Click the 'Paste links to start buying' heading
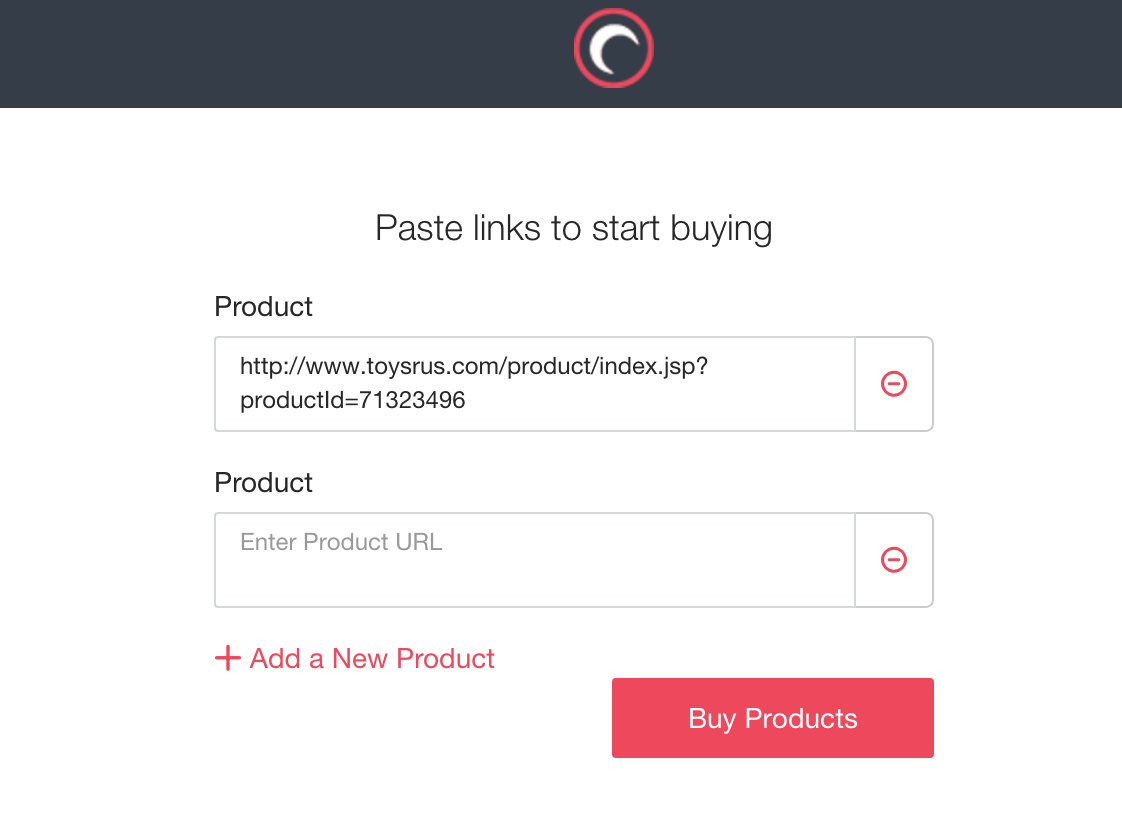 click(x=573, y=228)
